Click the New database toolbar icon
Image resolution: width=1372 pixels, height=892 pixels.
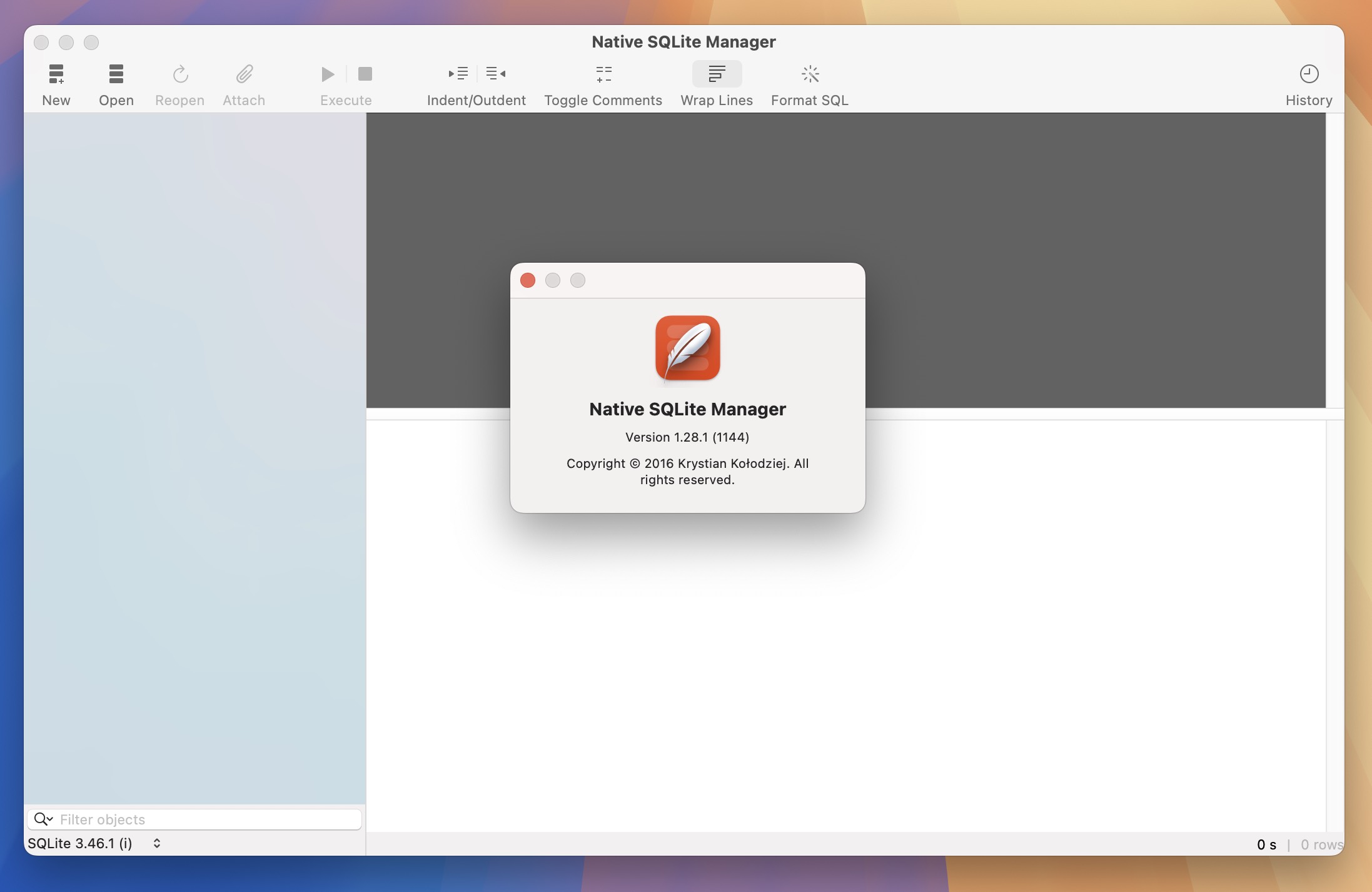tap(56, 74)
